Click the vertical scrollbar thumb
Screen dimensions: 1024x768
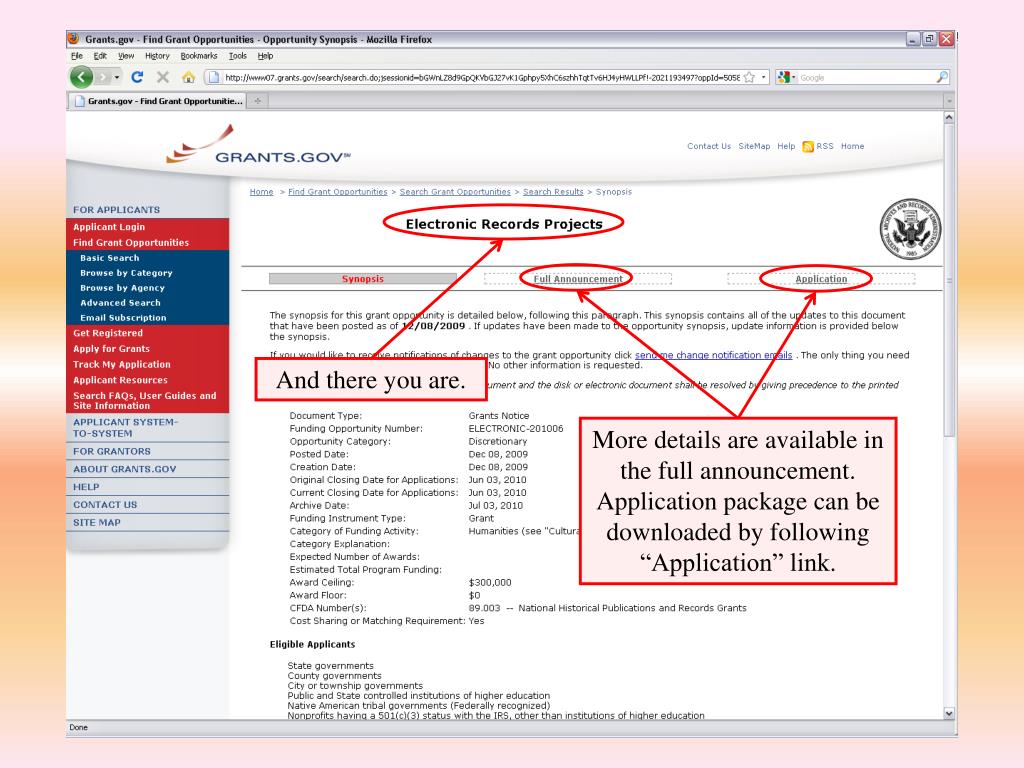click(x=950, y=281)
